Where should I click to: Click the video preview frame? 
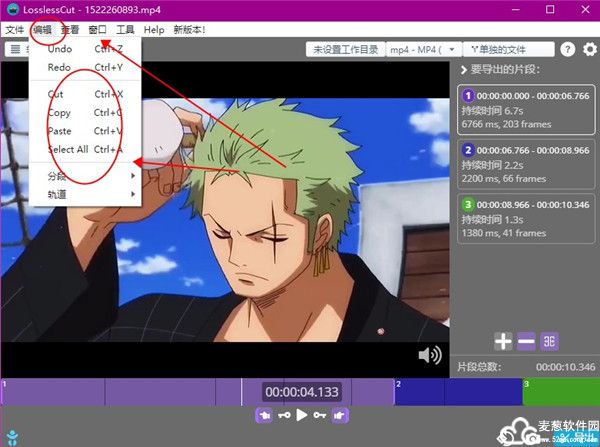[x=225, y=220]
